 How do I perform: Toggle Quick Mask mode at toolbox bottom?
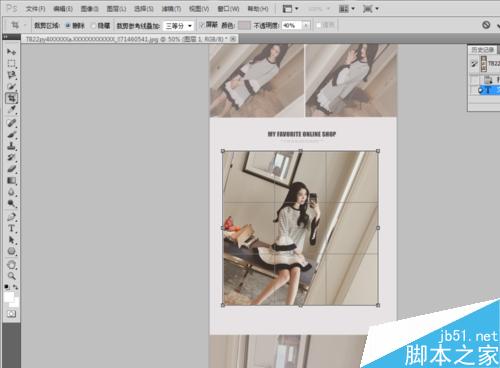11,314
